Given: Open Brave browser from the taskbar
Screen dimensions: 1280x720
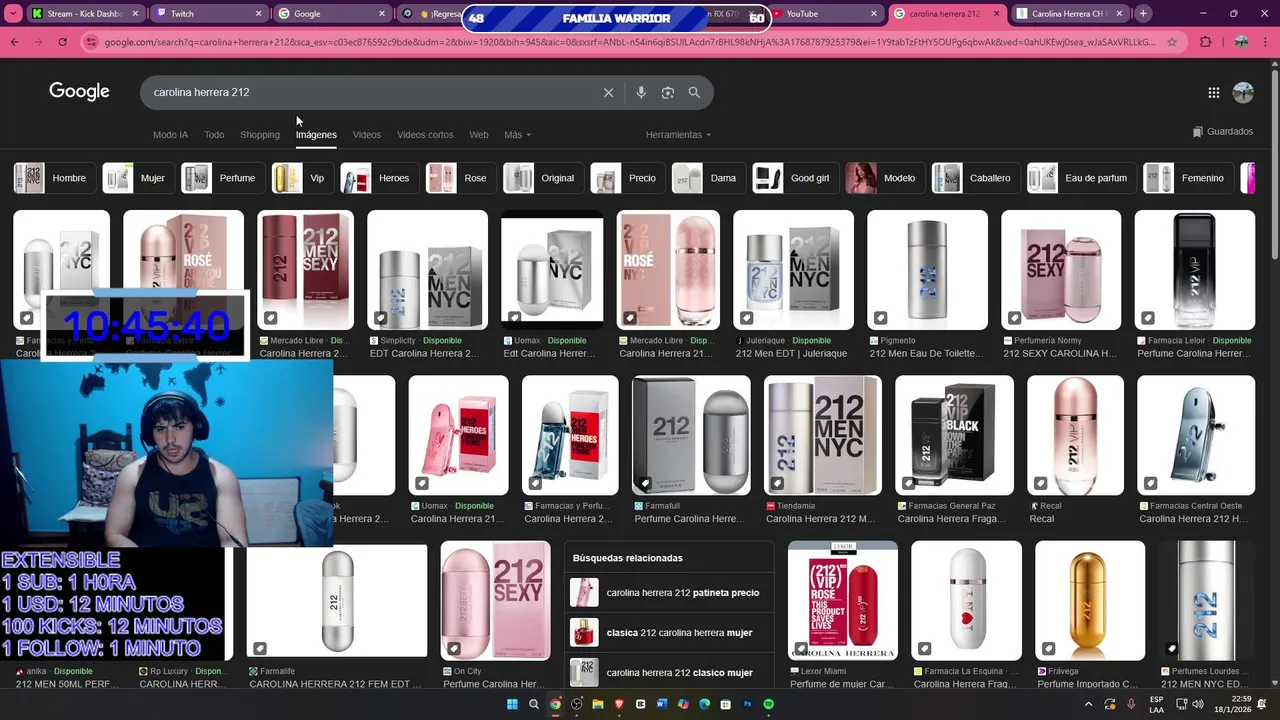Looking at the screenshot, I should coord(619,704).
